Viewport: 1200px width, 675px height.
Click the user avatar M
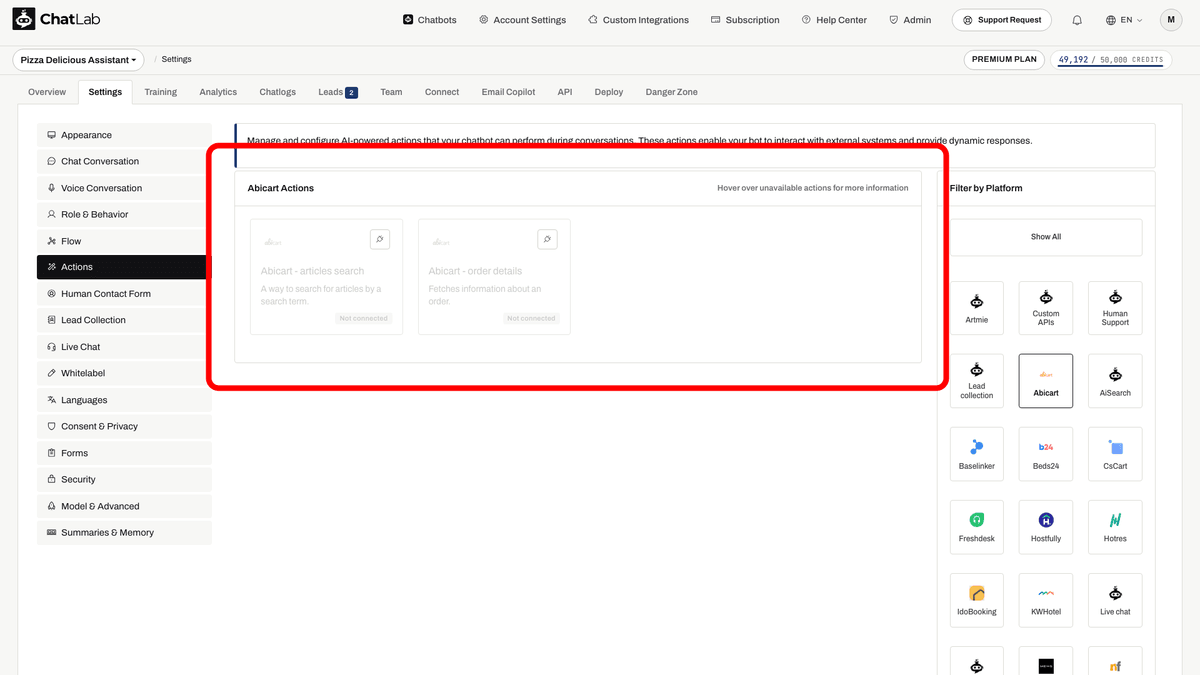click(x=1171, y=20)
